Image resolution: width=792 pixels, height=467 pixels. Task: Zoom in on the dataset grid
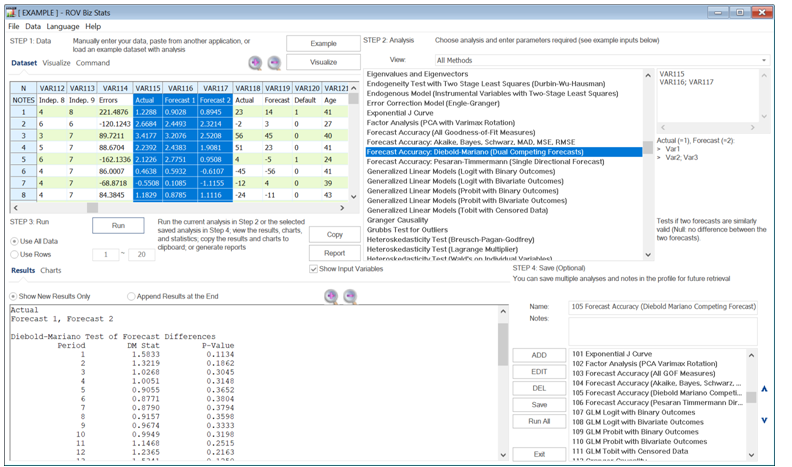click(256, 63)
